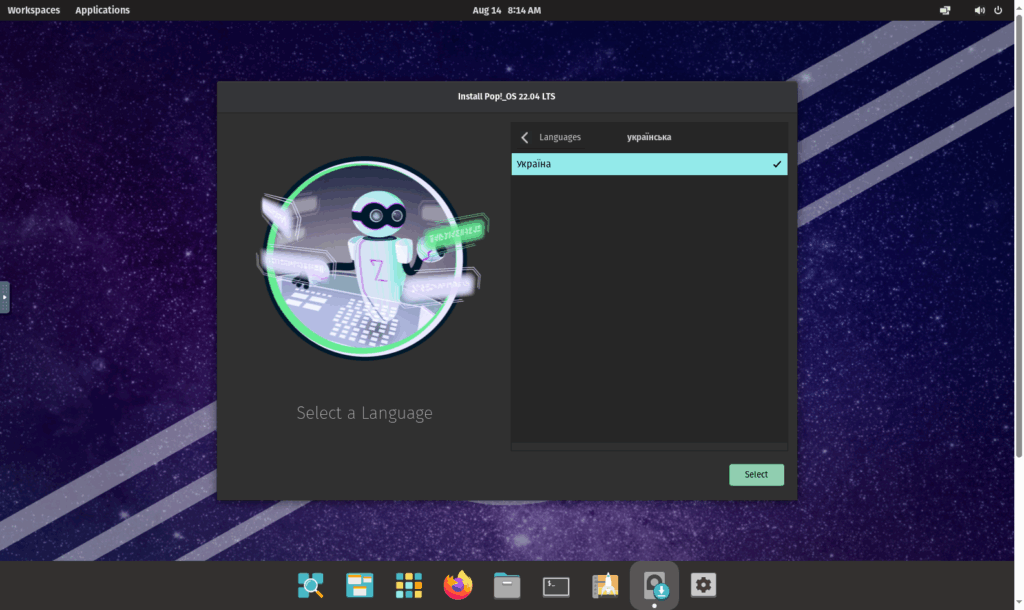The height and width of the screenshot is (610, 1024).
Task: Select the Україна region row
Action: (x=640, y=164)
